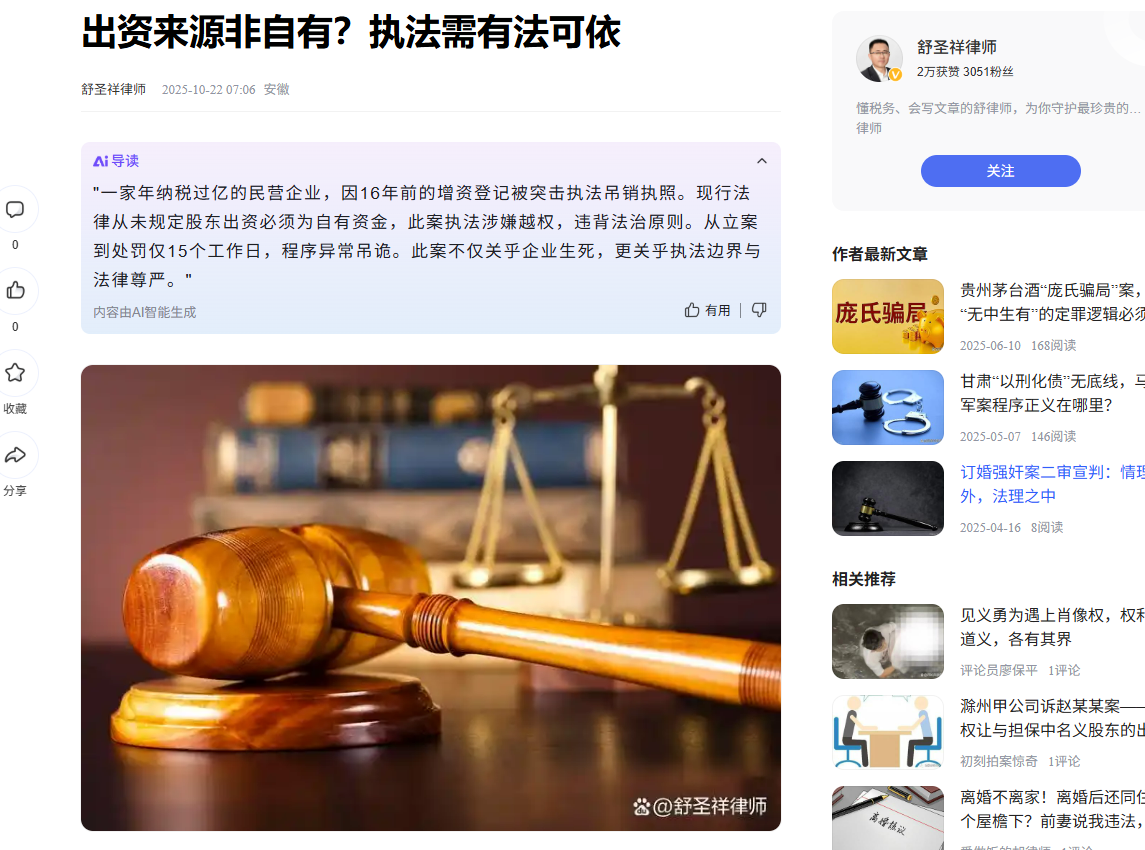Open 离婚不离家 recommended article

coord(1052,809)
